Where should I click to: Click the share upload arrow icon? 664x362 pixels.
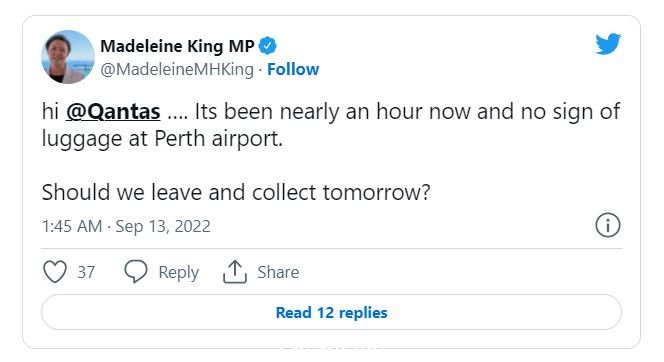[x=235, y=271]
